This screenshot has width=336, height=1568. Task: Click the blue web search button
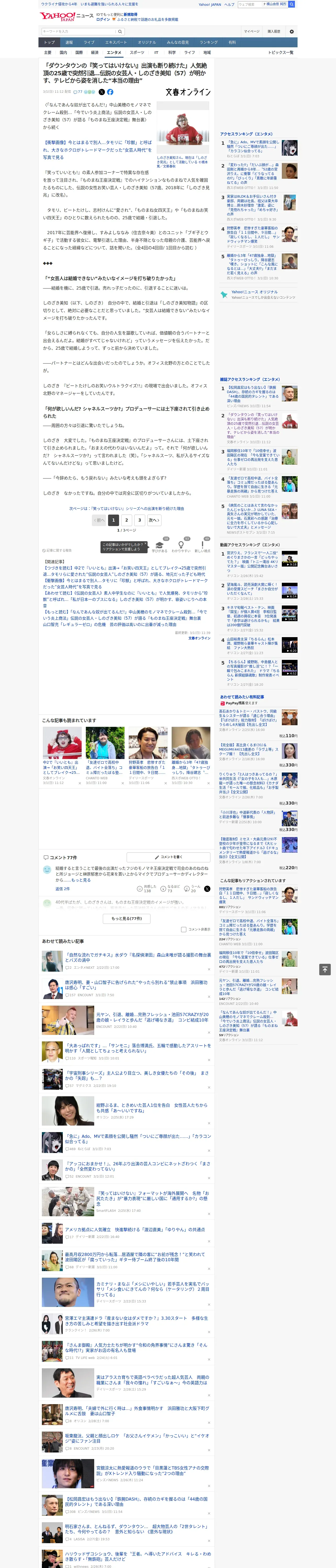[292, 4]
